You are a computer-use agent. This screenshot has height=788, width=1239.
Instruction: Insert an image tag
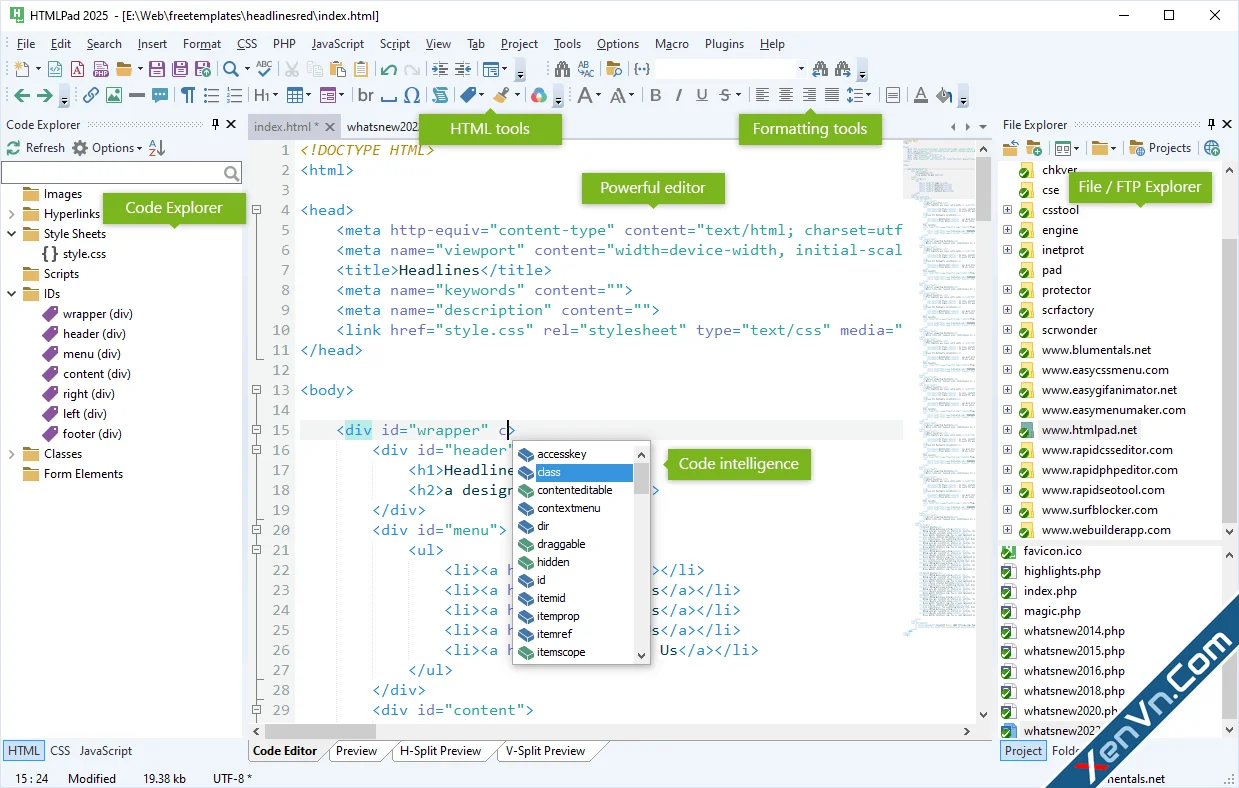click(114, 95)
